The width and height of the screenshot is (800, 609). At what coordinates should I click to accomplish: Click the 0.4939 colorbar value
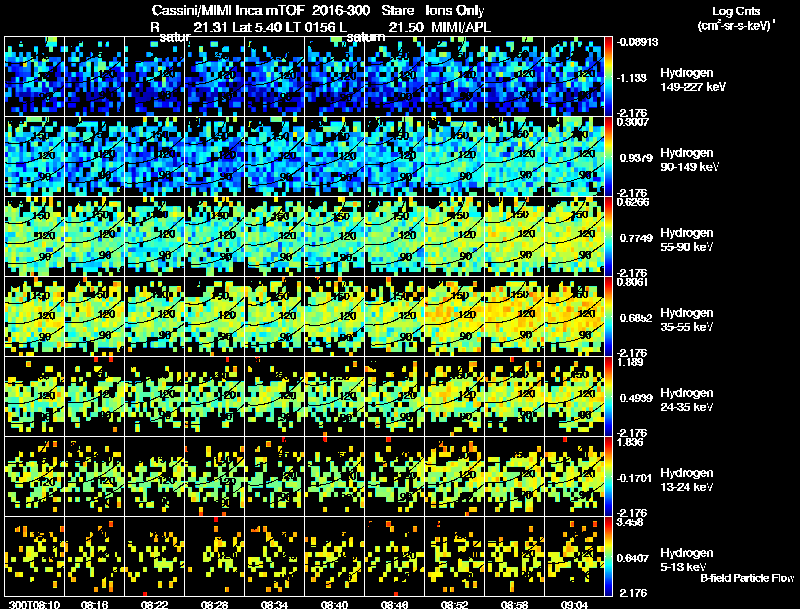click(636, 398)
